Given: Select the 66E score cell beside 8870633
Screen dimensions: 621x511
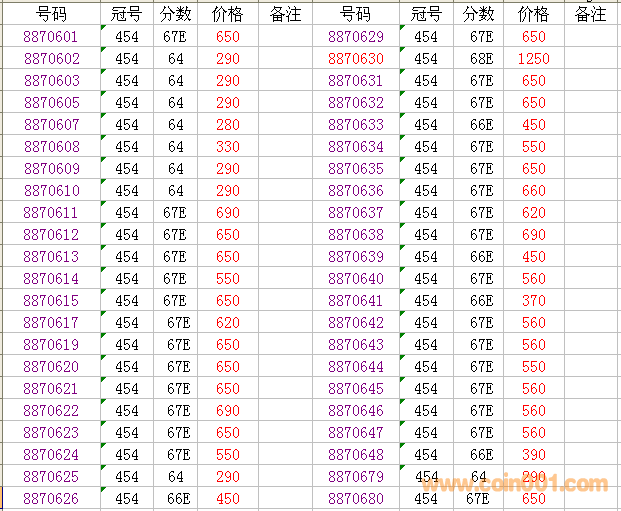Looking at the screenshot, I should [x=481, y=125].
